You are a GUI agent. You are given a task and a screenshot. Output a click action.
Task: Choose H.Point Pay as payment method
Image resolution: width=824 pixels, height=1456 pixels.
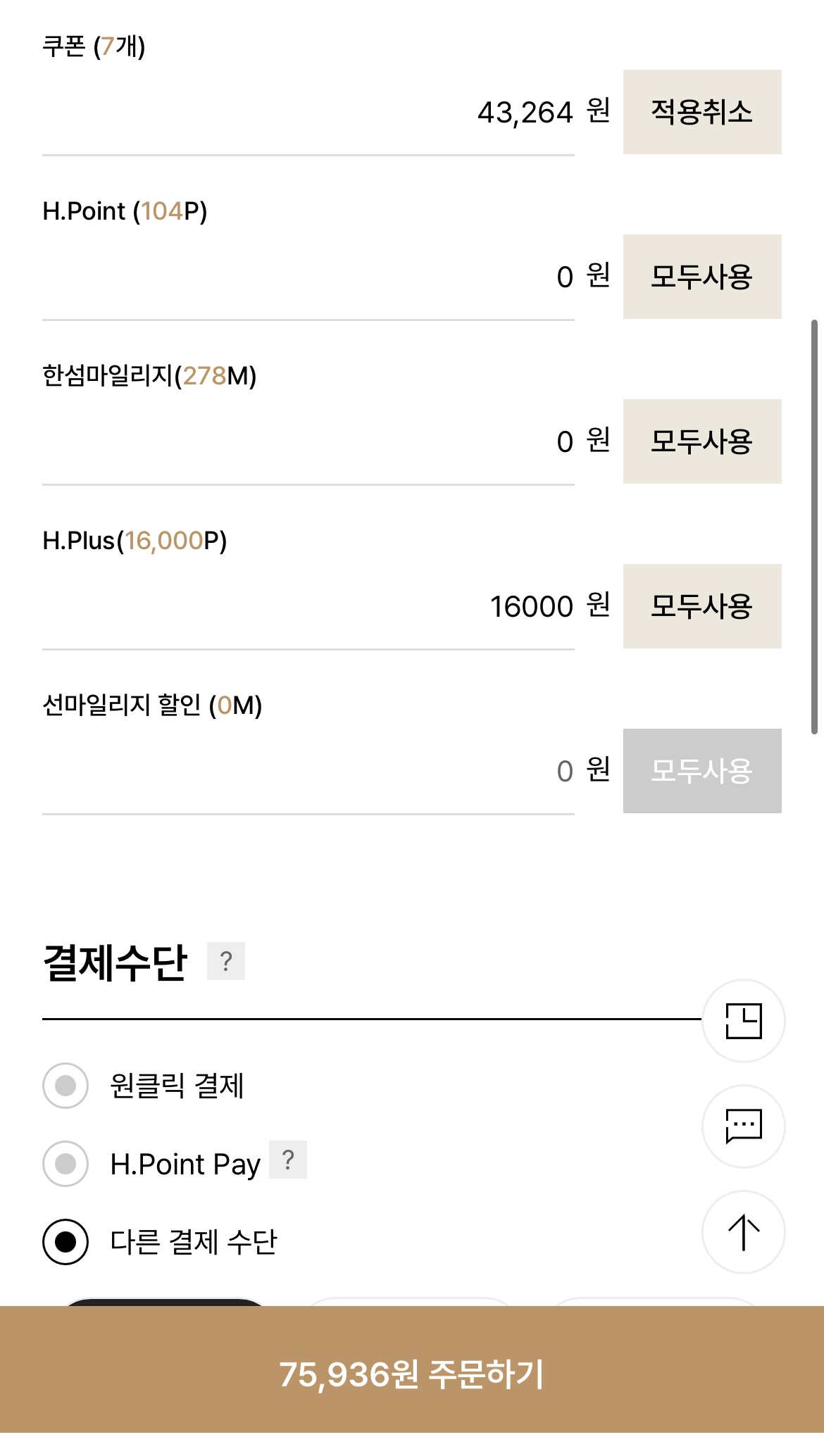[65, 1164]
